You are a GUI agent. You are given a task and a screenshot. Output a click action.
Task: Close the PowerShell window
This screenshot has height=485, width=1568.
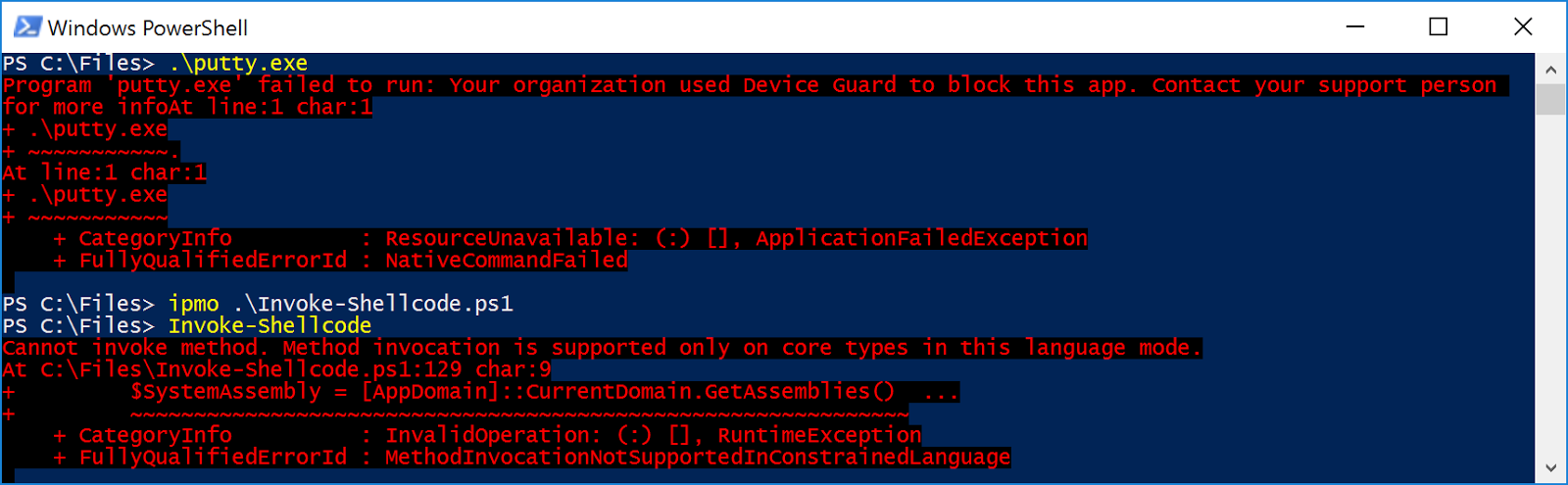click(x=1523, y=26)
